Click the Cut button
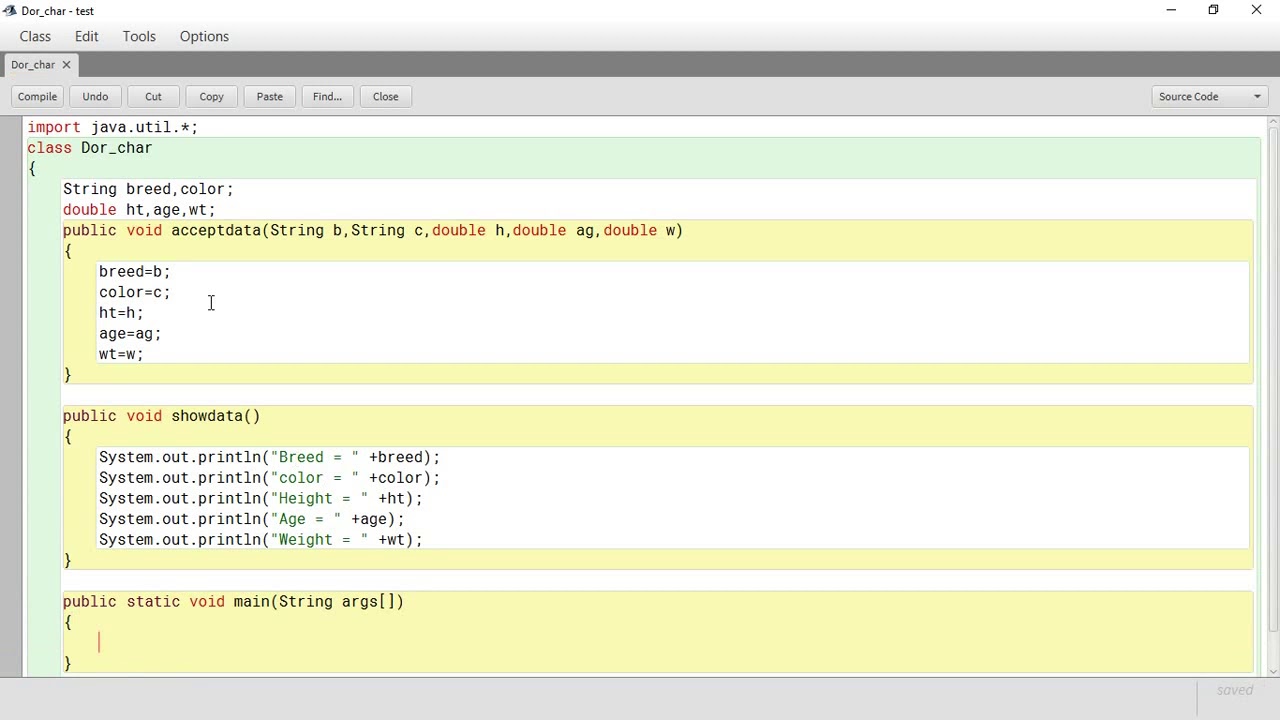This screenshot has height=720, width=1280. 153,97
